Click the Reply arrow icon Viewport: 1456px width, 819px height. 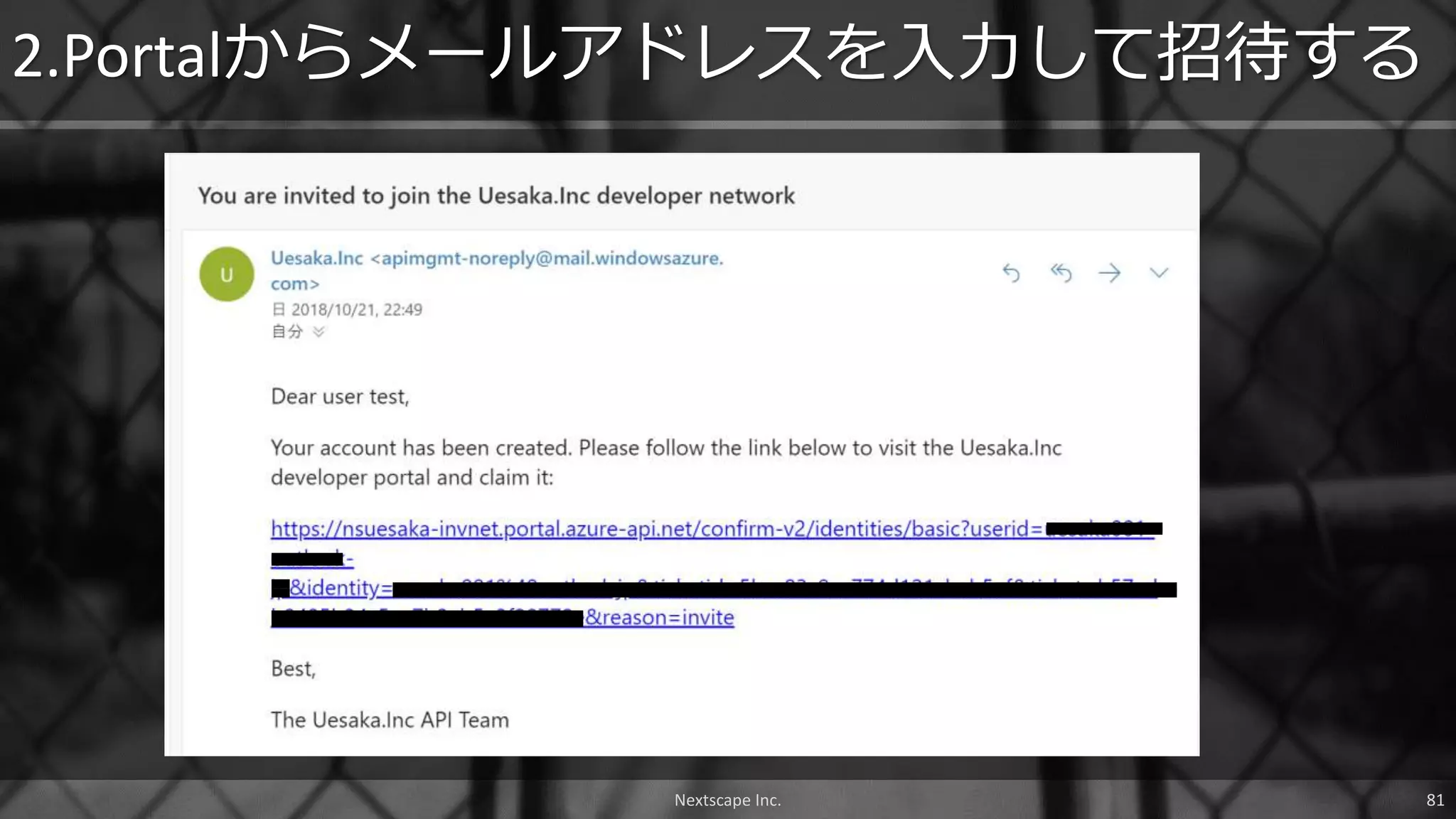pyautogui.click(x=1011, y=273)
